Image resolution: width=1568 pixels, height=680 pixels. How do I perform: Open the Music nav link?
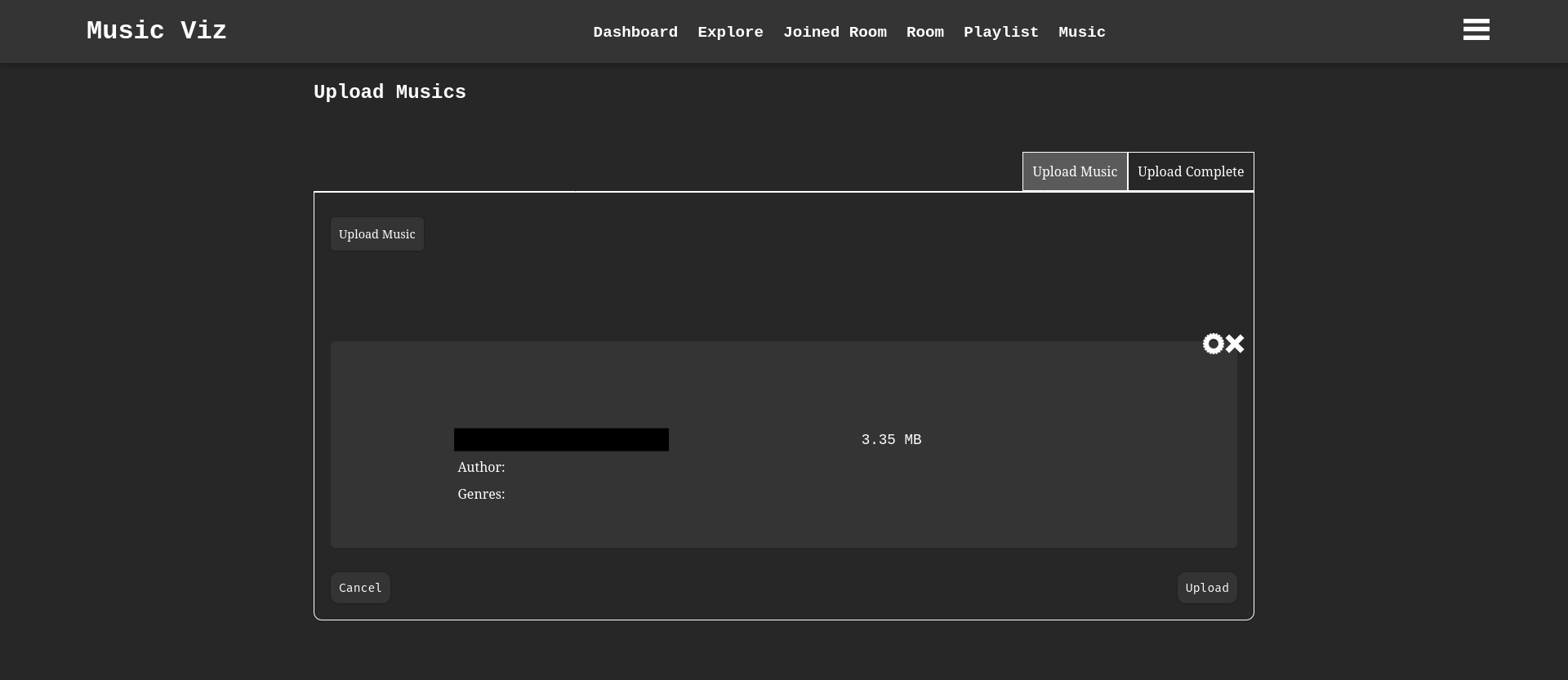pos(1081,32)
